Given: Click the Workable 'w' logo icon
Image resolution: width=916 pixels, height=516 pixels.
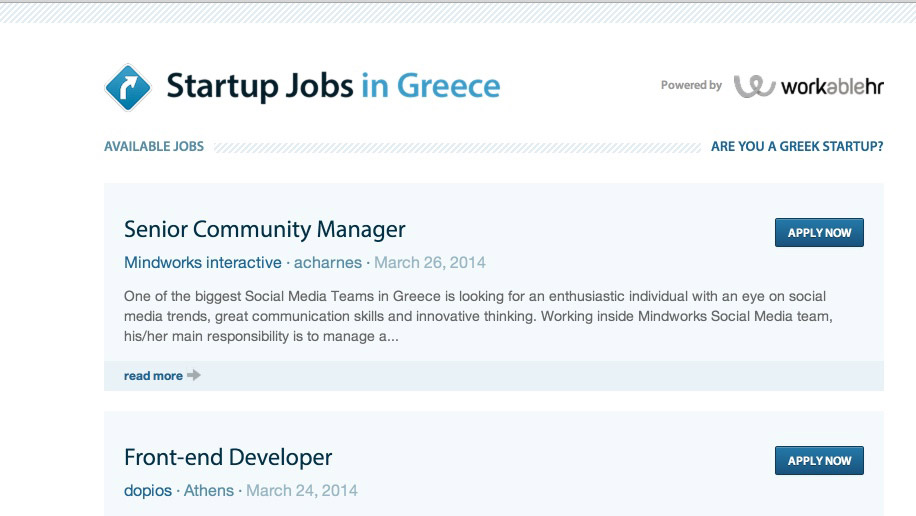Looking at the screenshot, I should tap(754, 86).
